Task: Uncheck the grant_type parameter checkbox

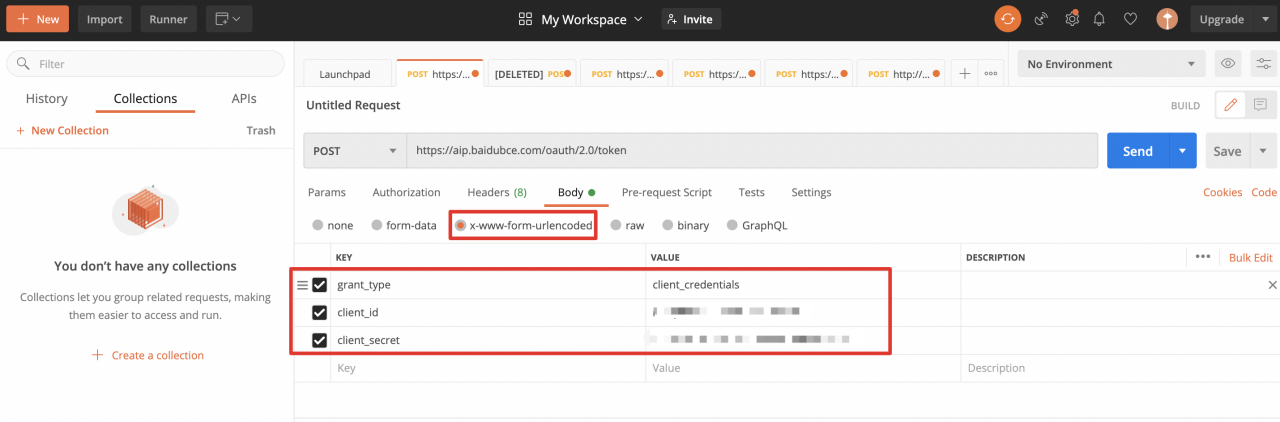Action: tap(320, 285)
